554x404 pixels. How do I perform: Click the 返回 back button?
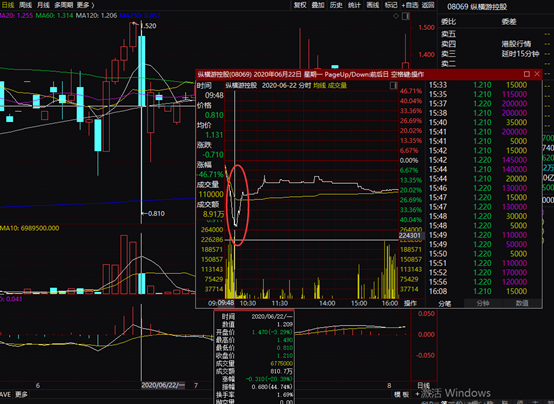point(428,5)
